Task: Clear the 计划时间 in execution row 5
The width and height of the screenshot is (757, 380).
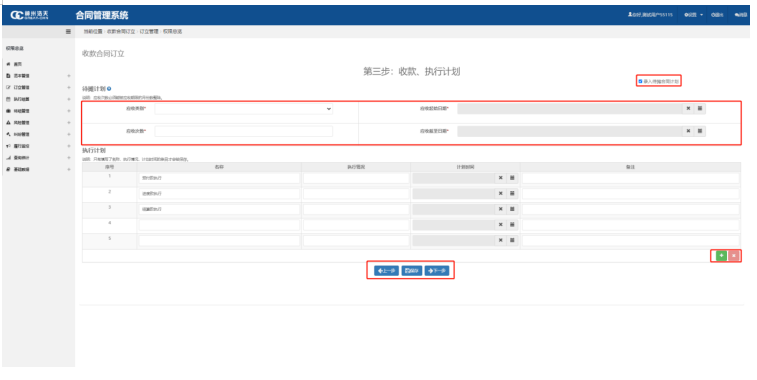Action: pyautogui.click(x=501, y=240)
